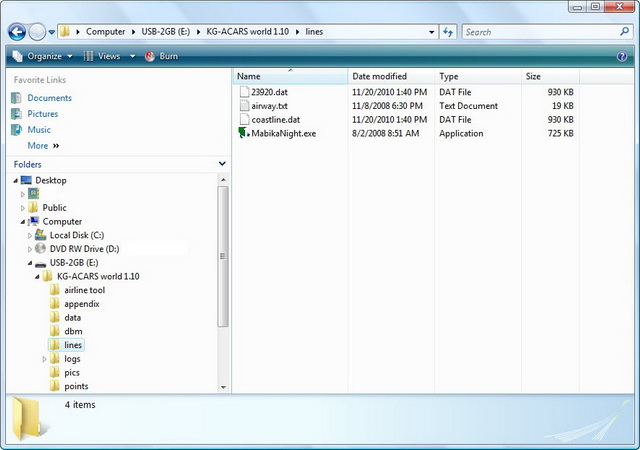Select the 23920.dat file icon
Image resolution: width=640 pixels, height=450 pixels.
click(x=244, y=92)
